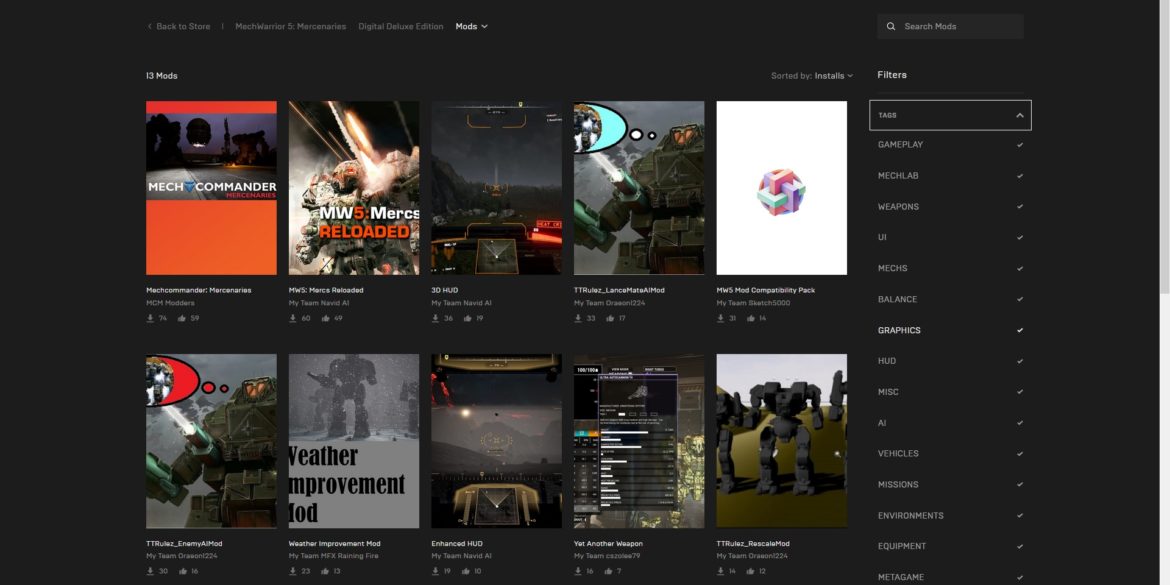Screen dimensions: 1170x585
Task: Click the Yet Another Weapon mod title
Action: 608,543
